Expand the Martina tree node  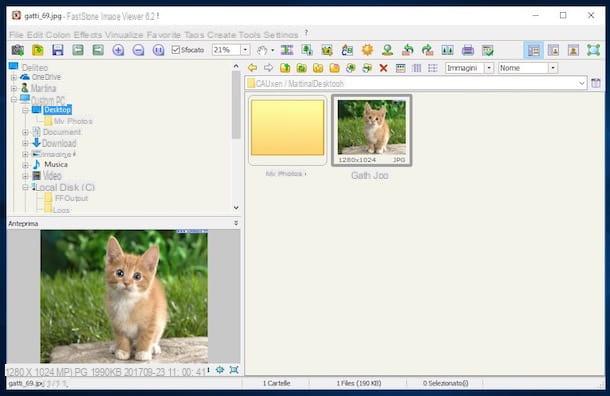click(14, 89)
